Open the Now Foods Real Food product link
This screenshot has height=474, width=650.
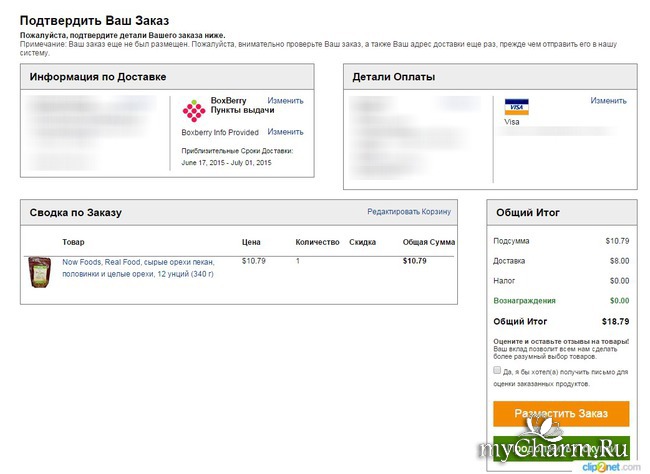138,267
